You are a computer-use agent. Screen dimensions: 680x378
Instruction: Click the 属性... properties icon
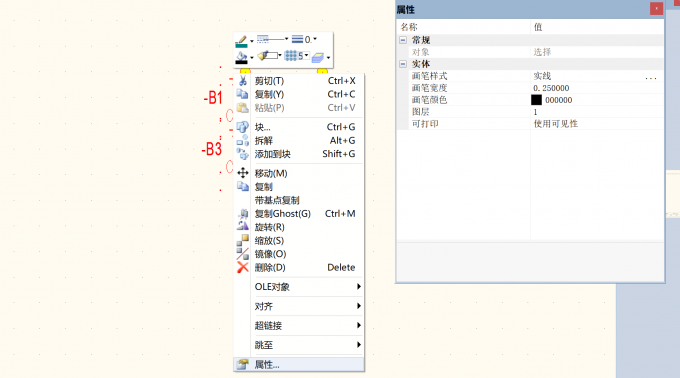click(x=243, y=364)
